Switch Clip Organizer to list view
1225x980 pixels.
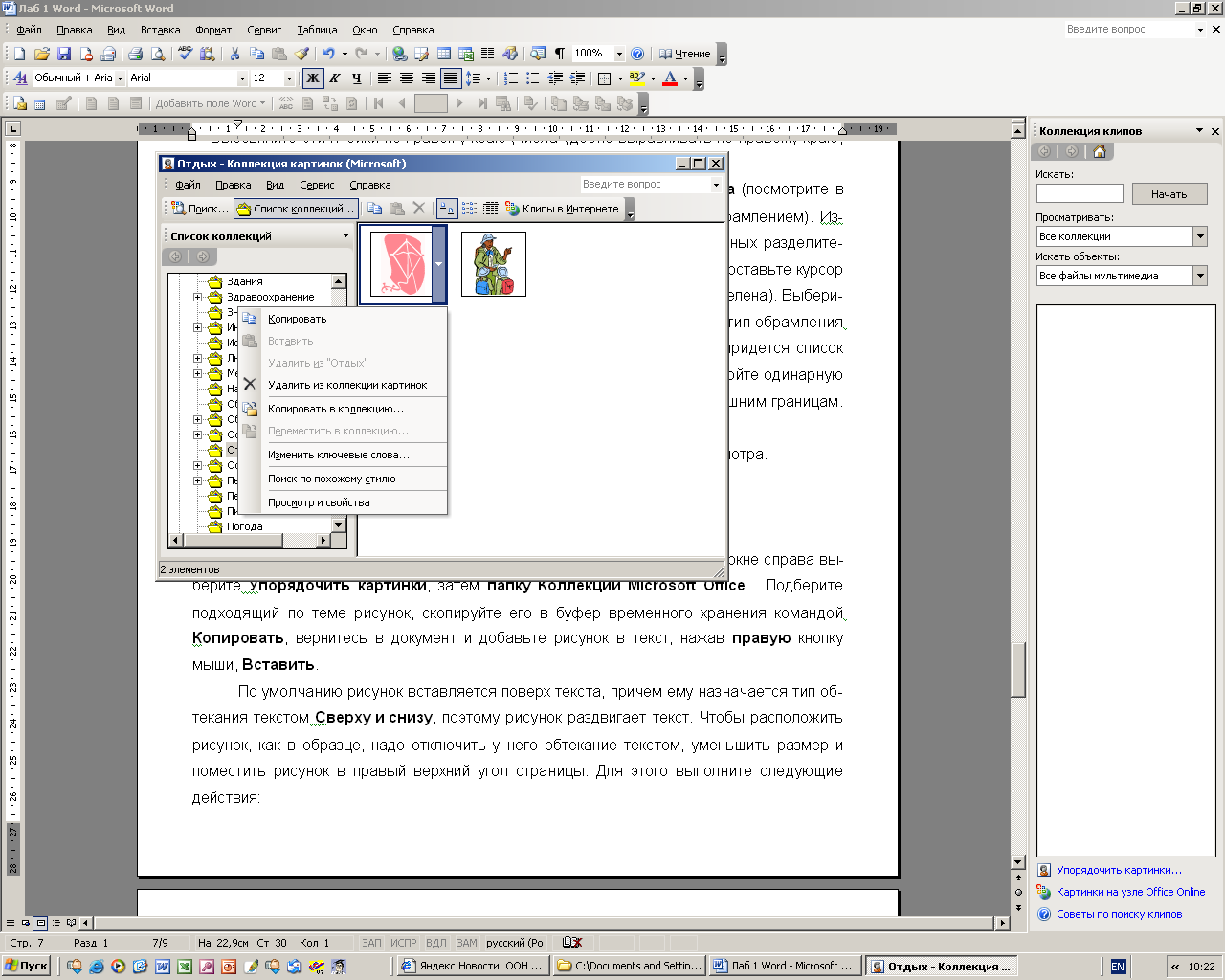pos(469,209)
